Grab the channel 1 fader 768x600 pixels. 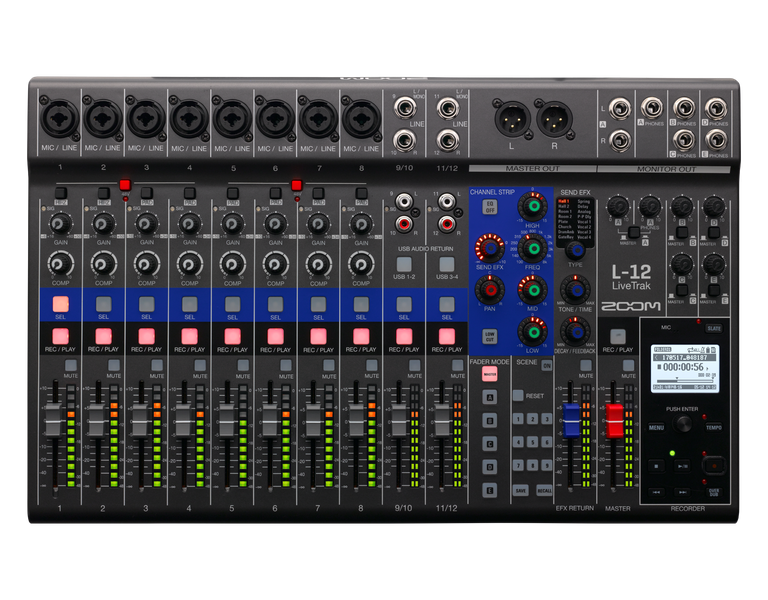coord(53,420)
